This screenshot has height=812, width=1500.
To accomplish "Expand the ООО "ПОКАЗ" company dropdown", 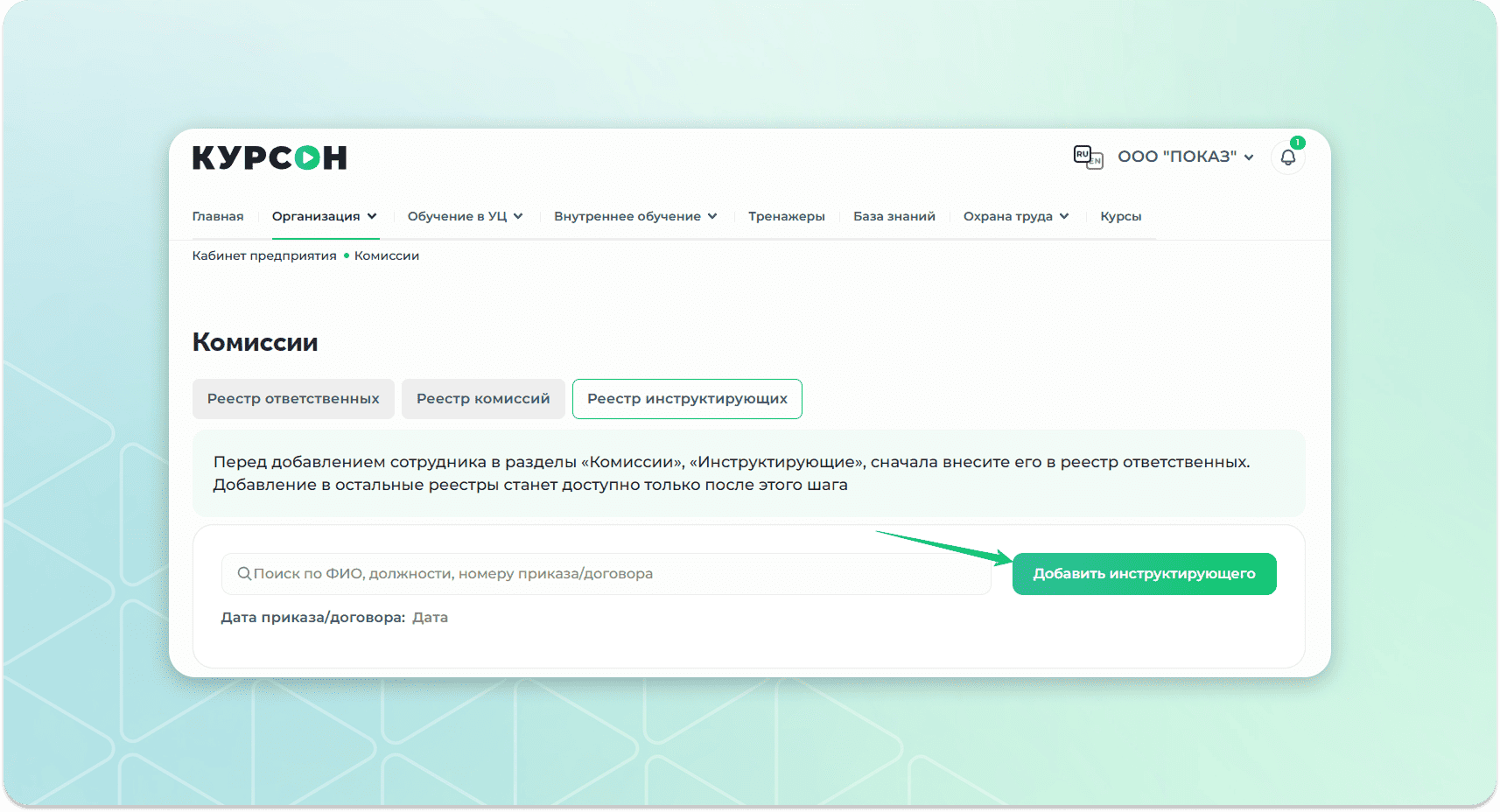I will click(x=1185, y=157).
